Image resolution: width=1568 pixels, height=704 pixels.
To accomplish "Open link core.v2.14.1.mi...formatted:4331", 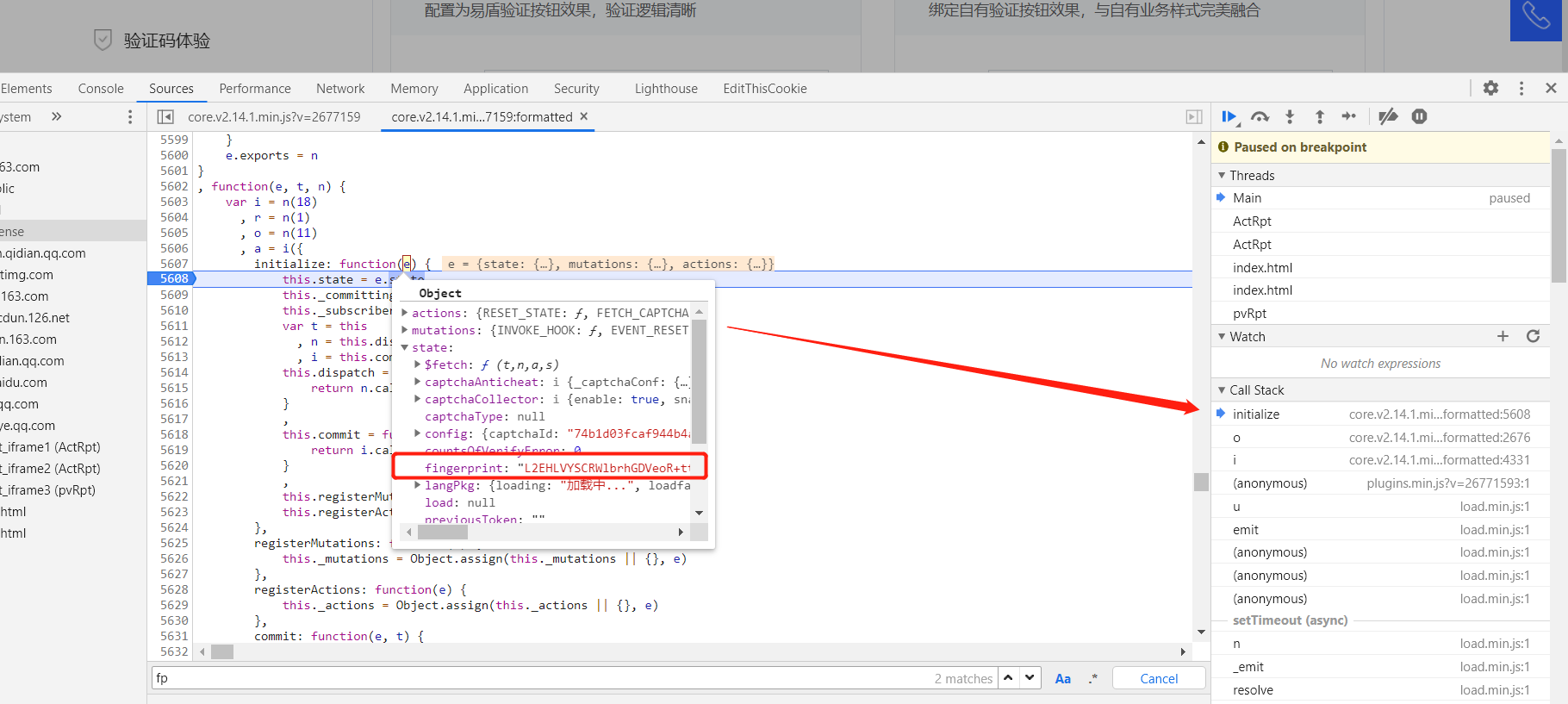I will tap(1440, 460).
